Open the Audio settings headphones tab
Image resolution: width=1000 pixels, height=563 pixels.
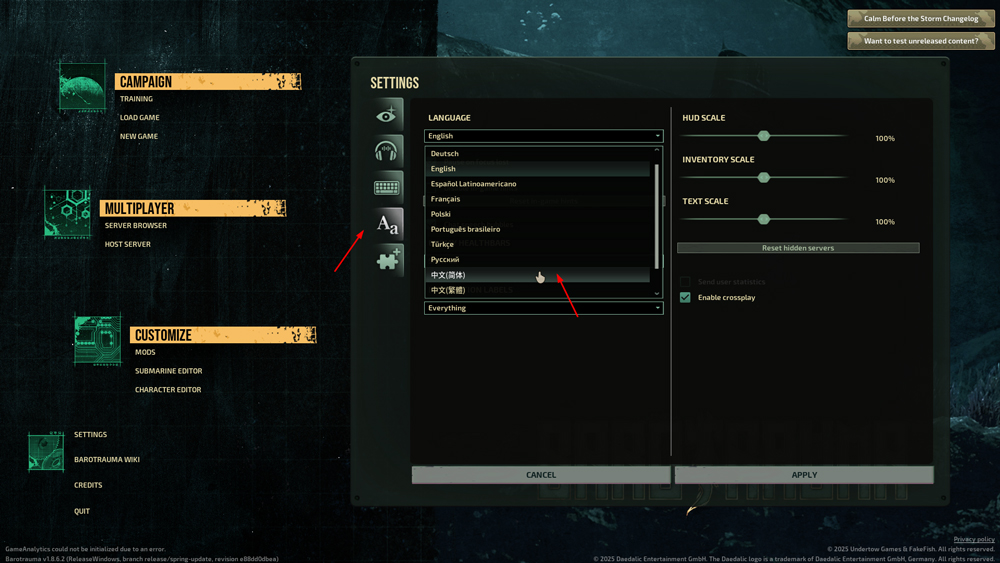(x=388, y=151)
